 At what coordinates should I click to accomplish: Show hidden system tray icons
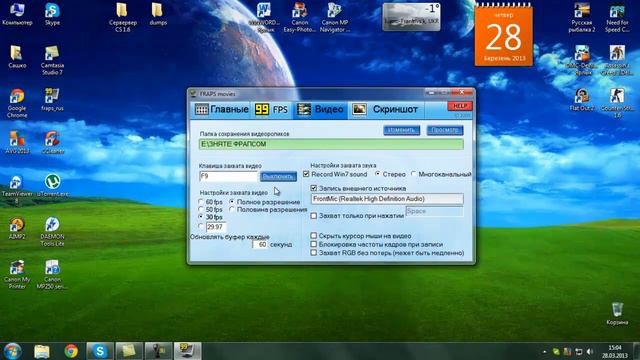tap(544, 351)
